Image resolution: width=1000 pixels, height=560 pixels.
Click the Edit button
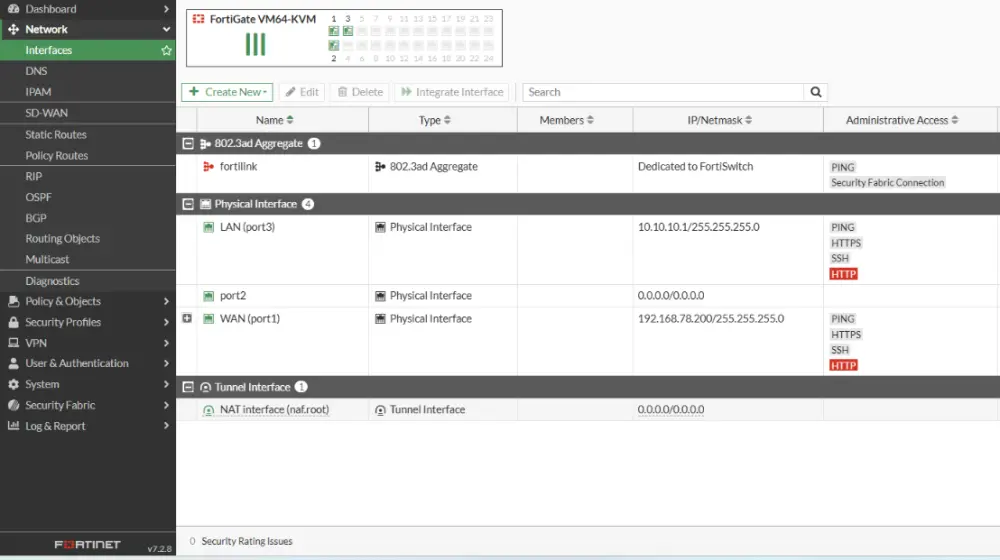pos(302,92)
